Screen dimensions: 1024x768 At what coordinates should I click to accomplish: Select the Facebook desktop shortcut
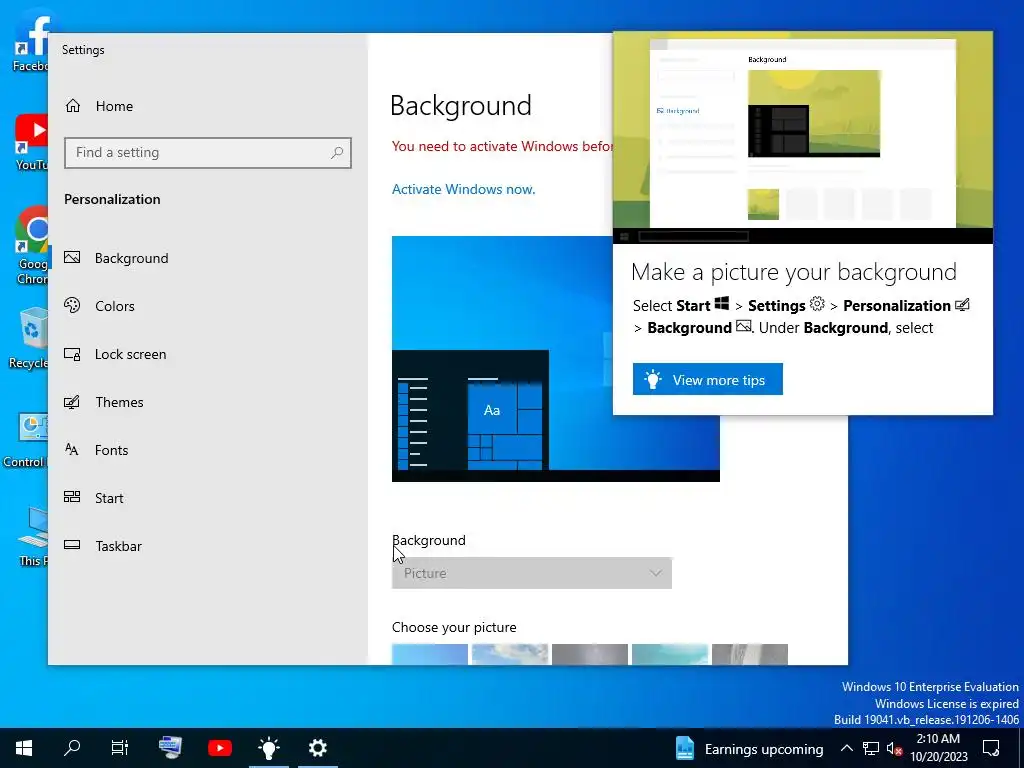coord(31,39)
